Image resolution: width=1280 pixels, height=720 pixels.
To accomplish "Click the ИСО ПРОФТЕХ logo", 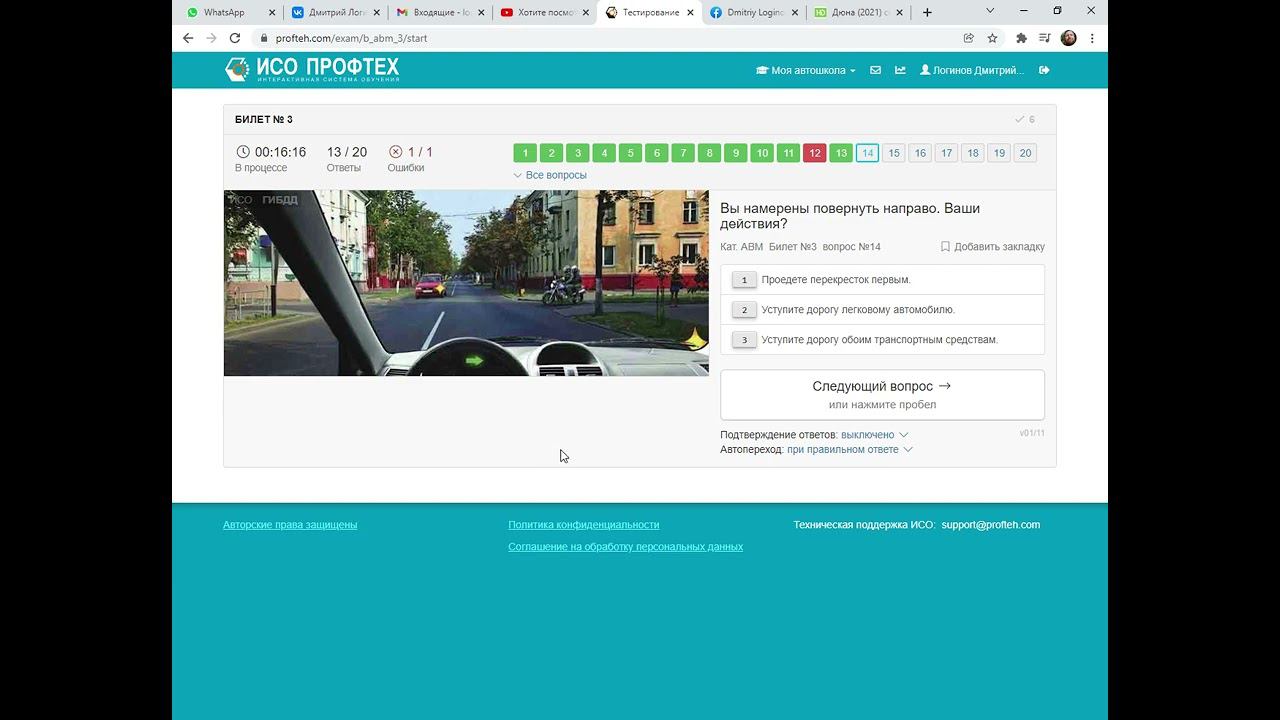I will point(312,69).
